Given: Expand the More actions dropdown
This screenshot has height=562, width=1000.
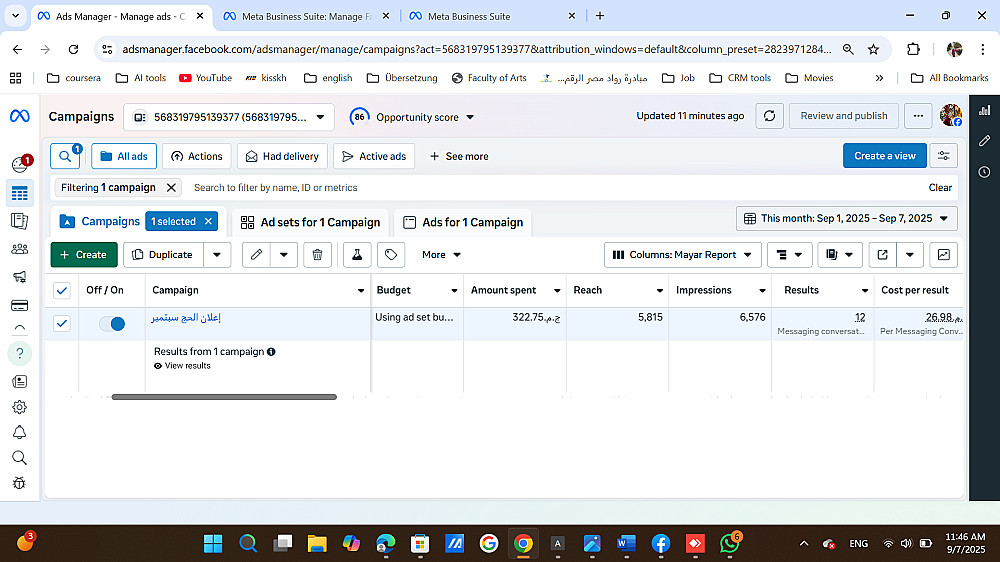Looking at the screenshot, I should 441,255.
